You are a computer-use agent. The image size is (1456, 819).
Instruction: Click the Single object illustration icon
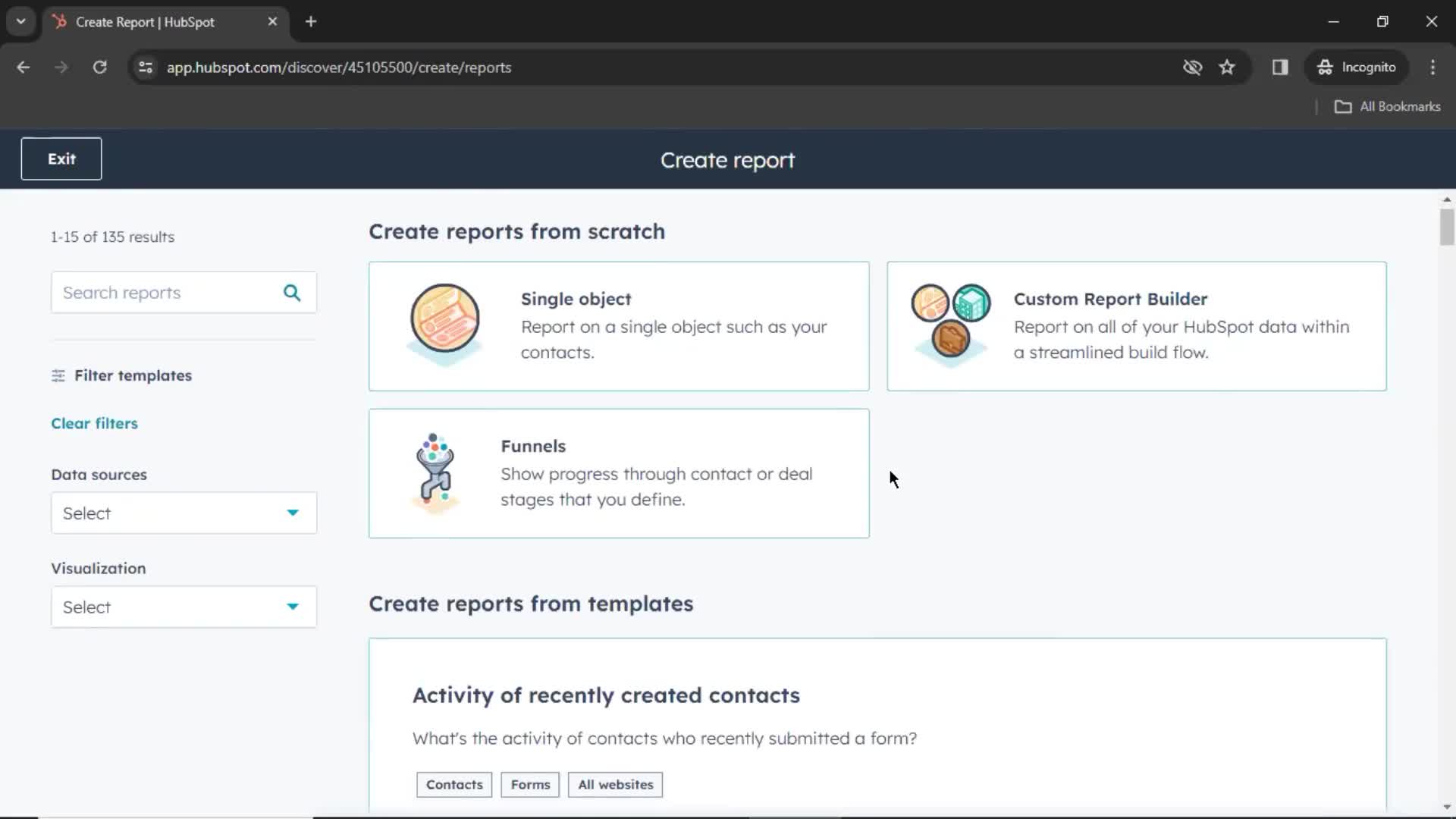coord(445,324)
